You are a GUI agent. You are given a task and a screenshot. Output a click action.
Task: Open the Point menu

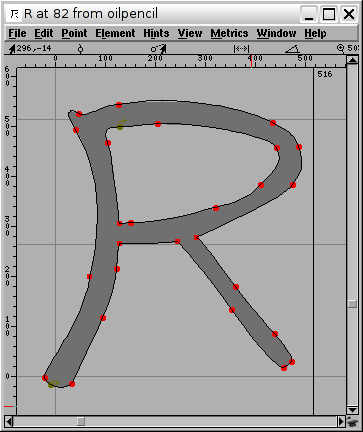pyautogui.click(x=74, y=33)
